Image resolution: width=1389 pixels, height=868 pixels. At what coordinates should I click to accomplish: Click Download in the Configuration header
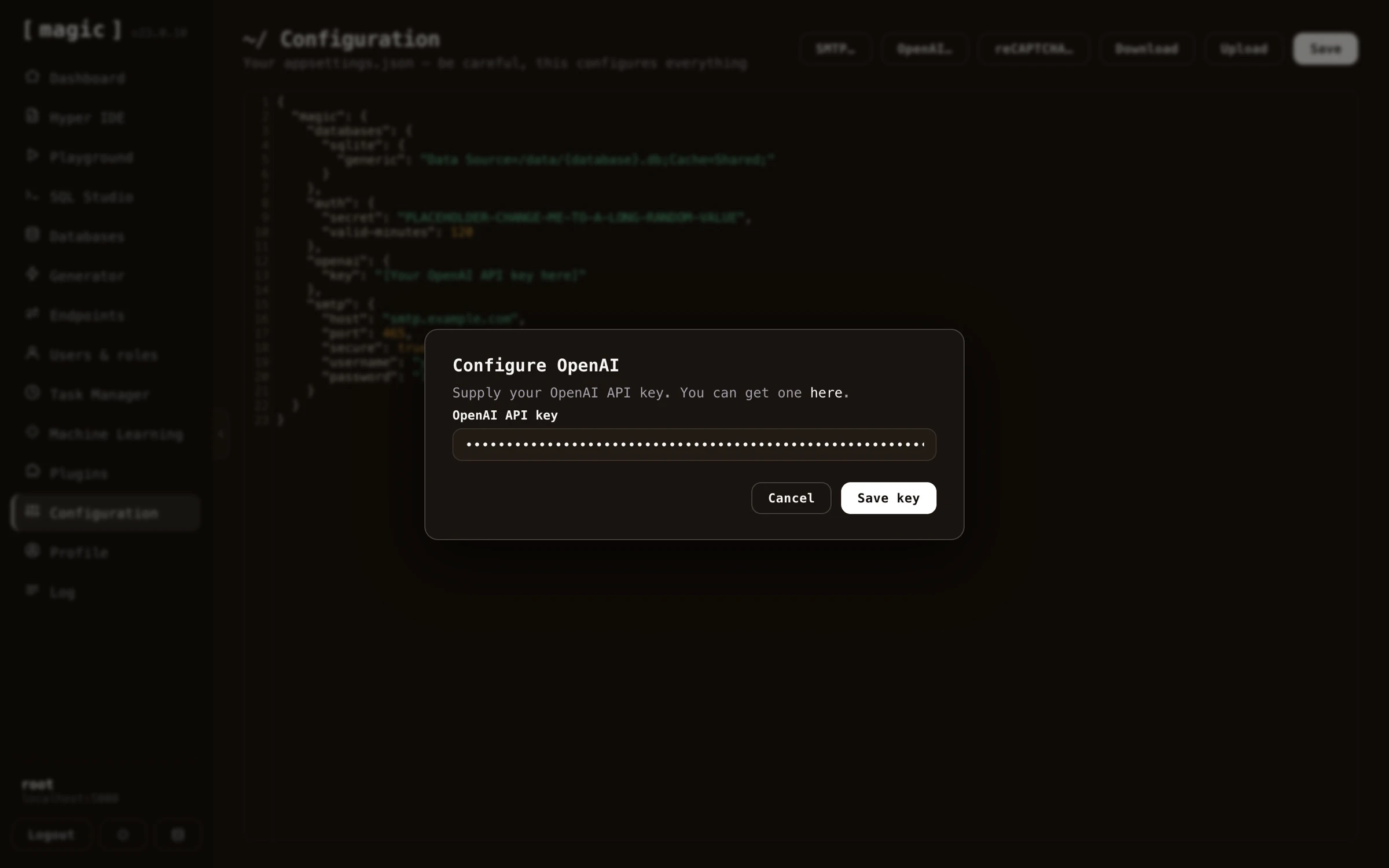1147,49
